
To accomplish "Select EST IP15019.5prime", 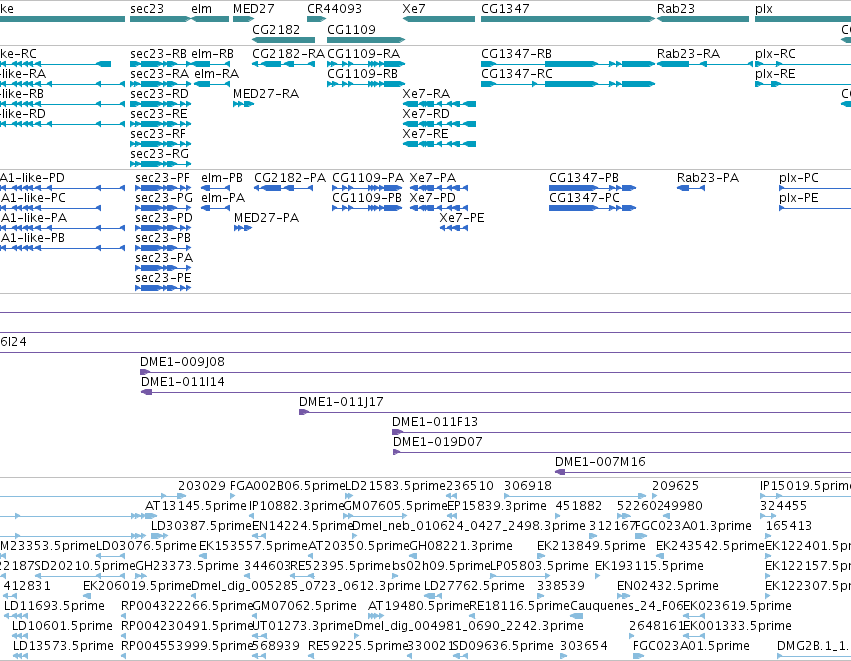I will click(805, 486).
